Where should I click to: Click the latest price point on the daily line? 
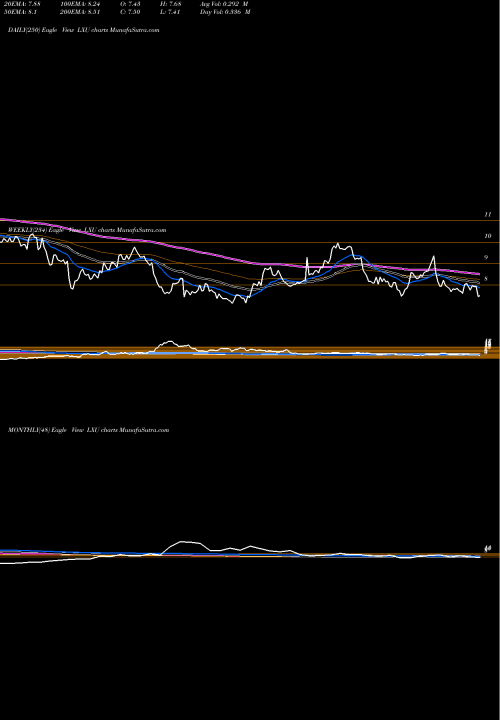479,296
